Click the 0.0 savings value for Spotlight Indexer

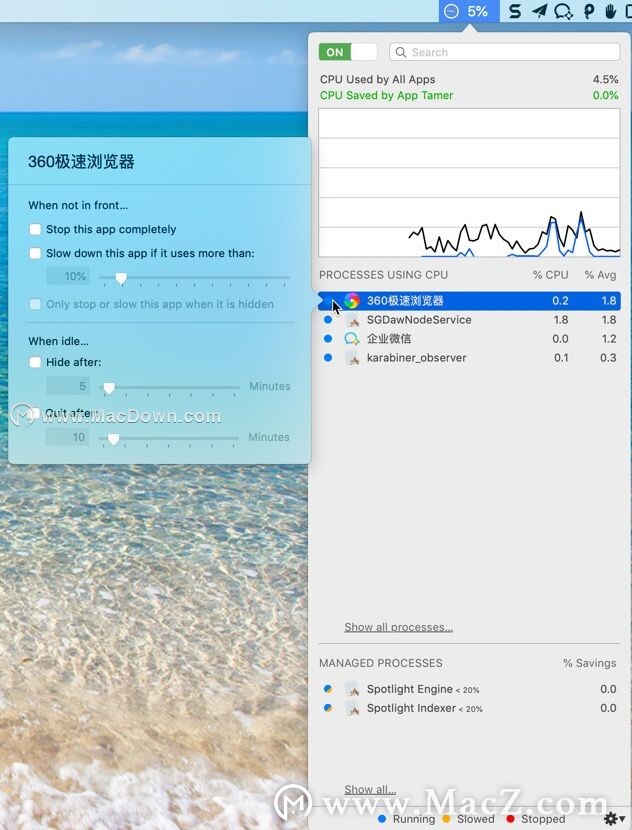(608, 708)
